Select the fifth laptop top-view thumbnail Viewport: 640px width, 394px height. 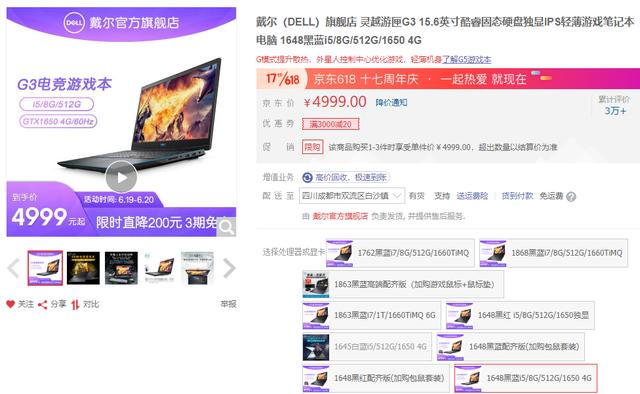[x=197, y=268]
